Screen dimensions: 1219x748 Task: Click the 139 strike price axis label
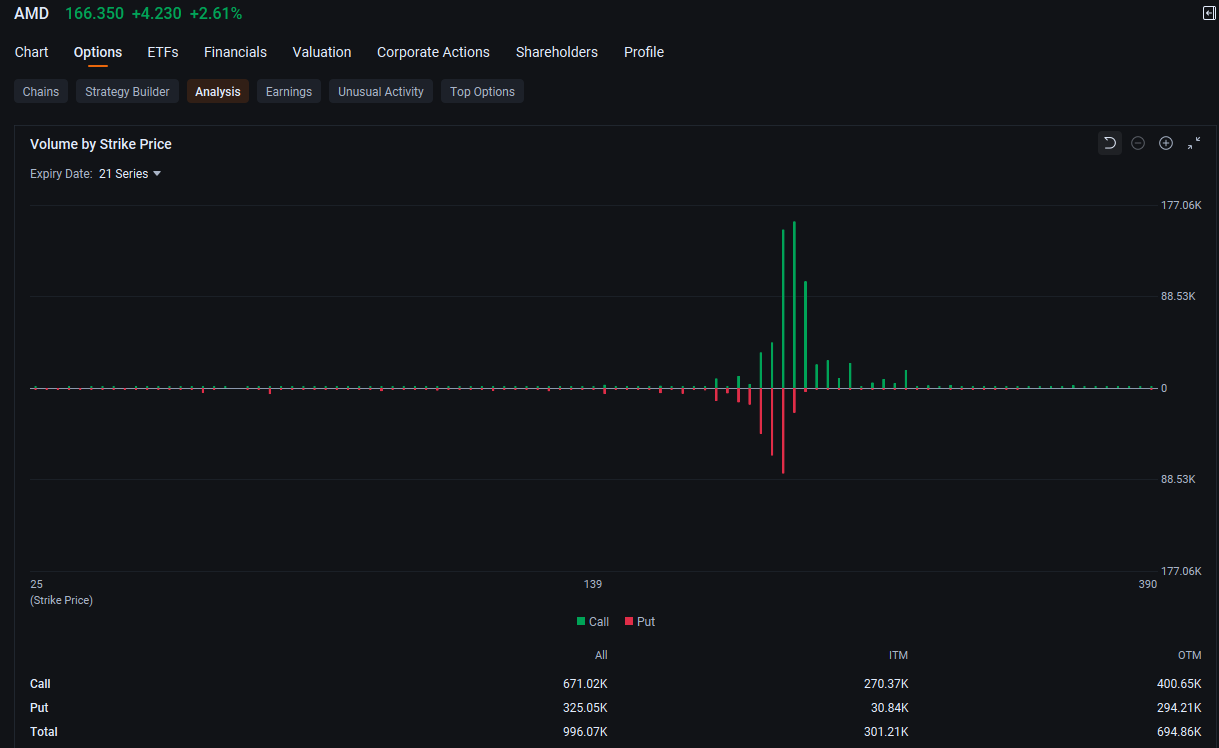tap(593, 584)
